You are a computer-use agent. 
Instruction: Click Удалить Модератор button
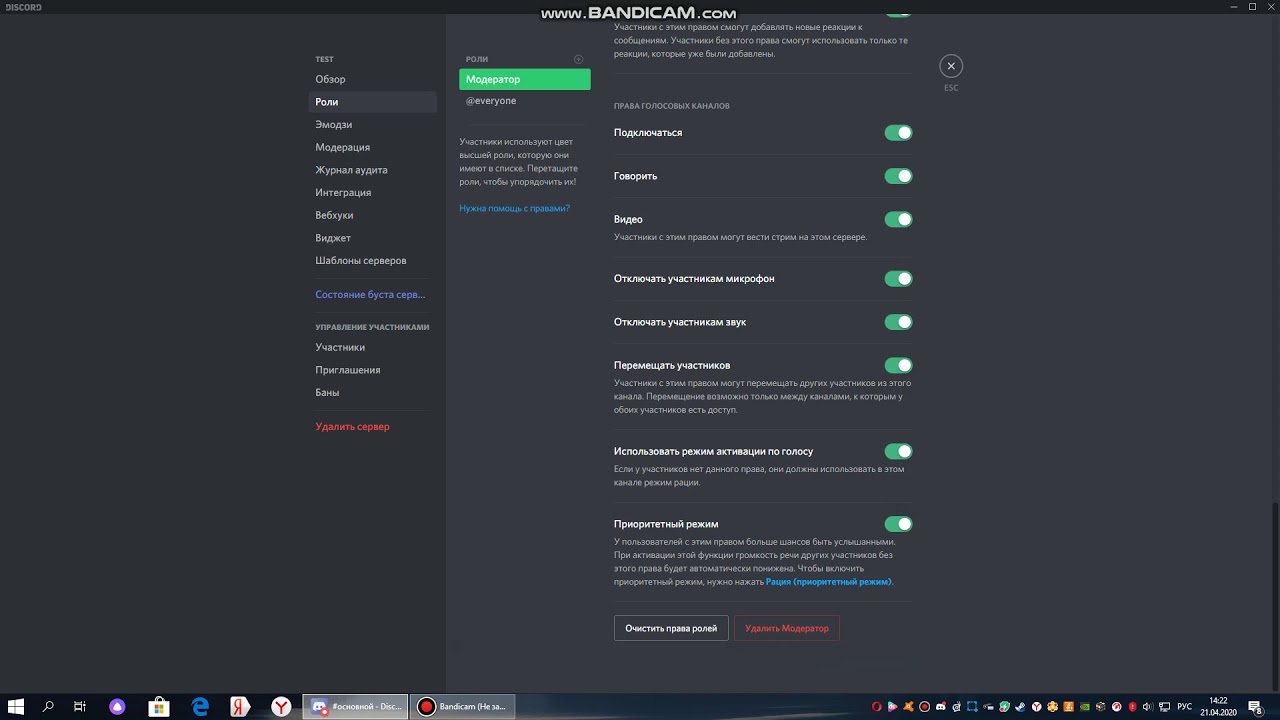click(787, 628)
